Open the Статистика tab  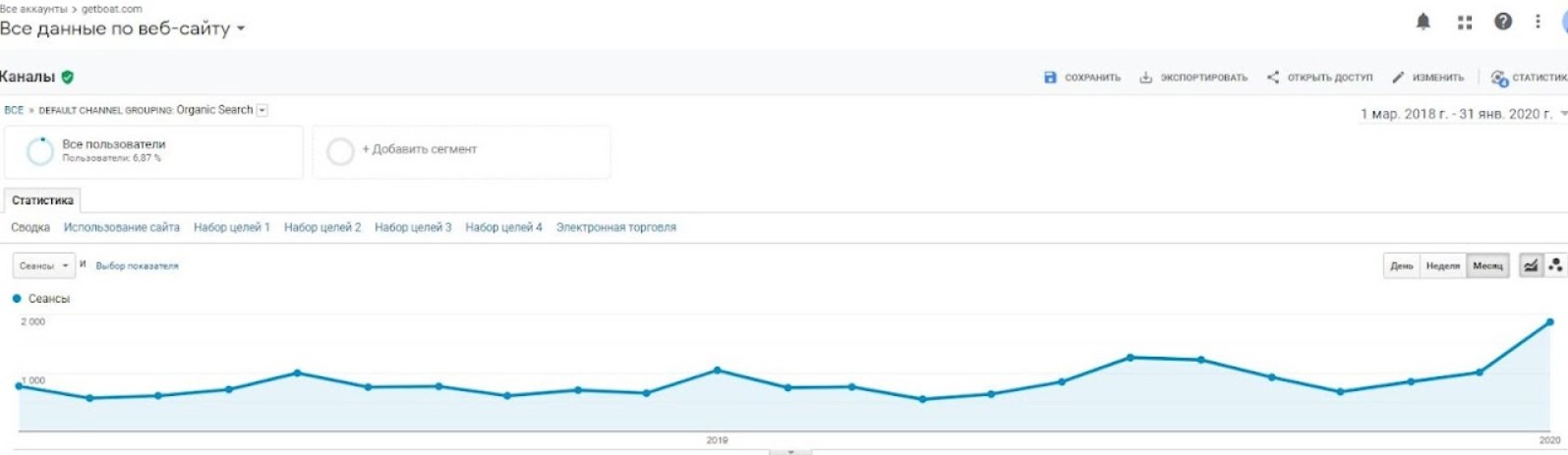point(42,200)
